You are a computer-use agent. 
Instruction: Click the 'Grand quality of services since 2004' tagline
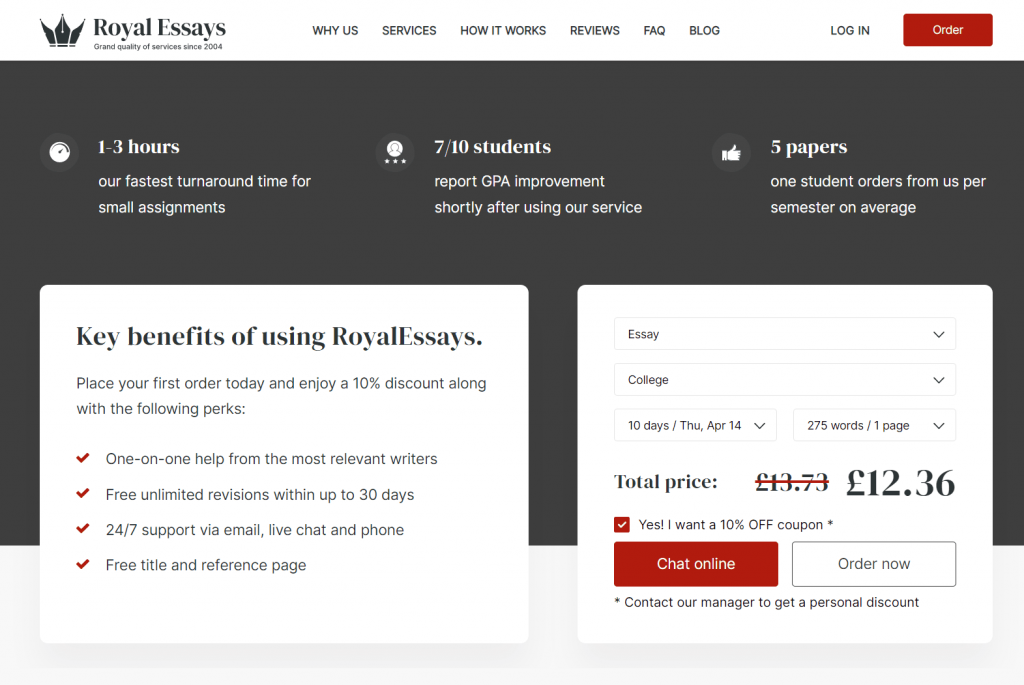[x=158, y=47]
